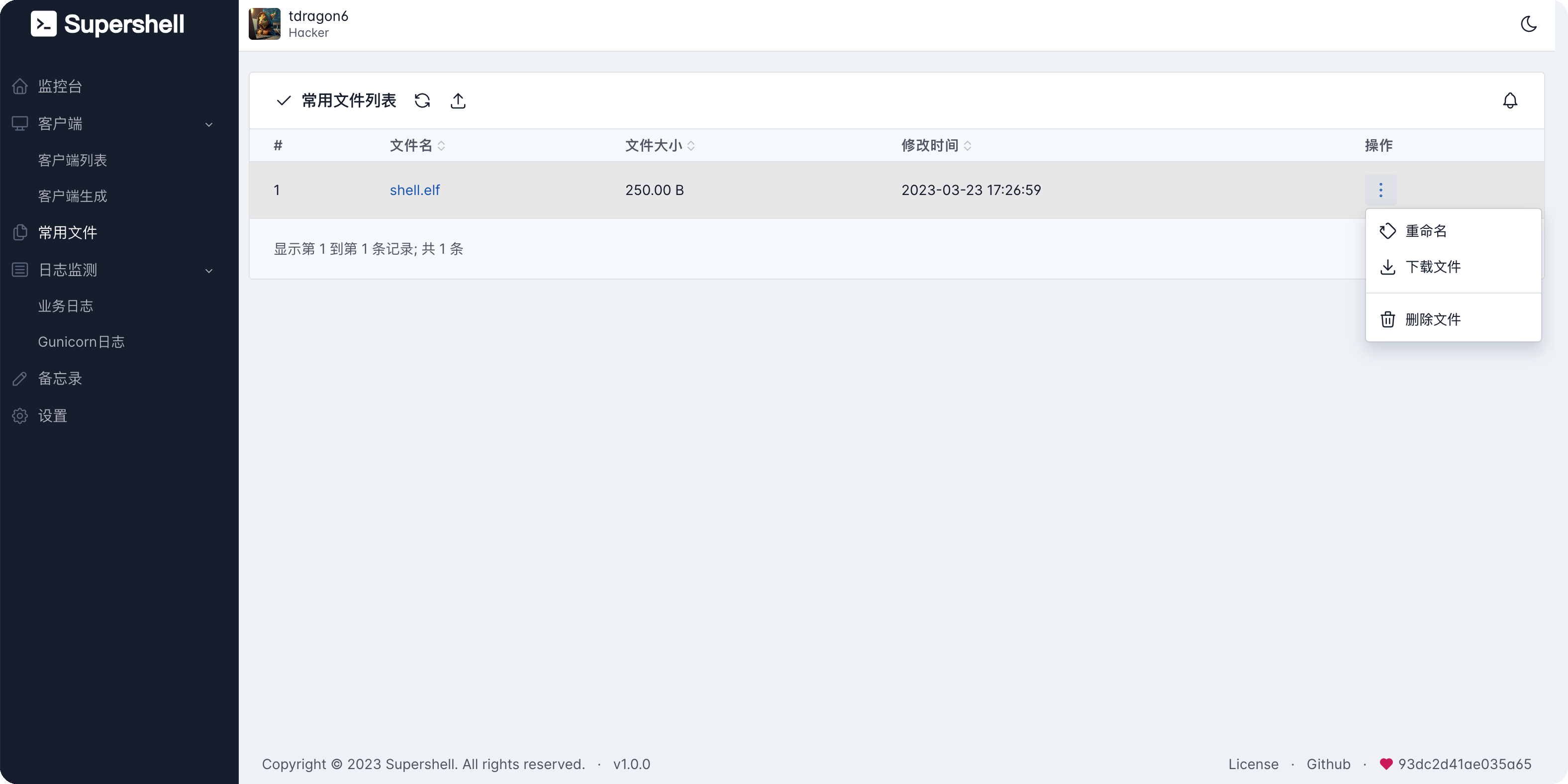The height and width of the screenshot is (784, 1568).
Task: Toggle file selection with the checkmark icon
Action: click(x=283, y=100)
